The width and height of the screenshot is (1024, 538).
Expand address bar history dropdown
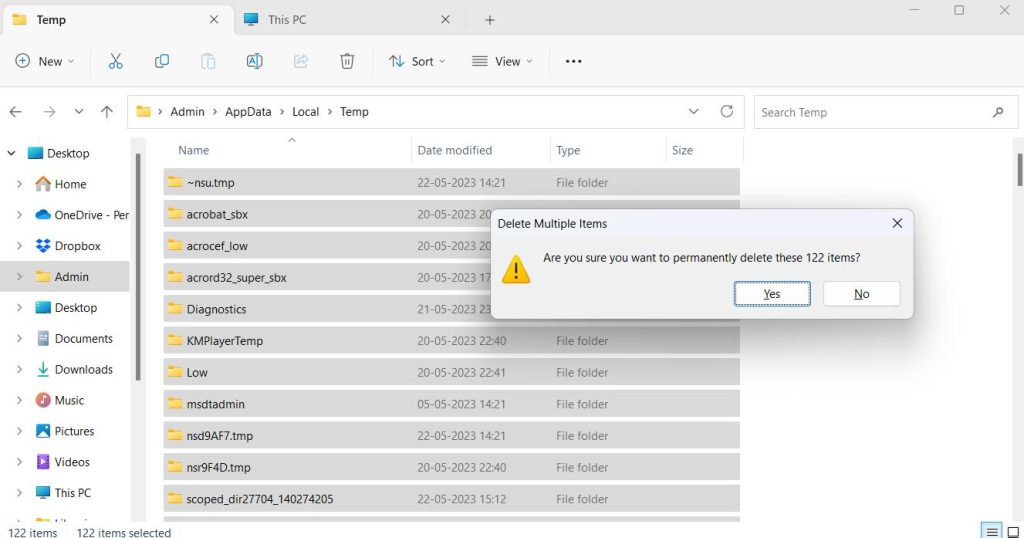pos(694,112)
